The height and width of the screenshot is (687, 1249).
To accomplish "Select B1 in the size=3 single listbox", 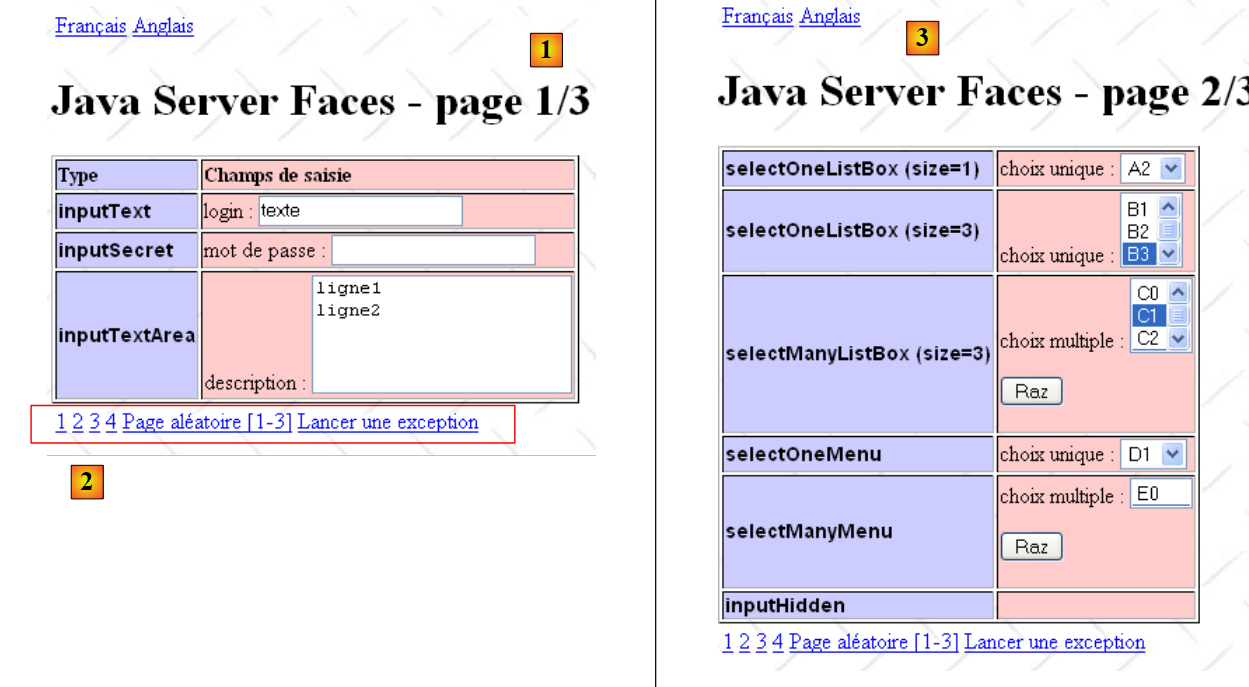I will coord(1137,210).
